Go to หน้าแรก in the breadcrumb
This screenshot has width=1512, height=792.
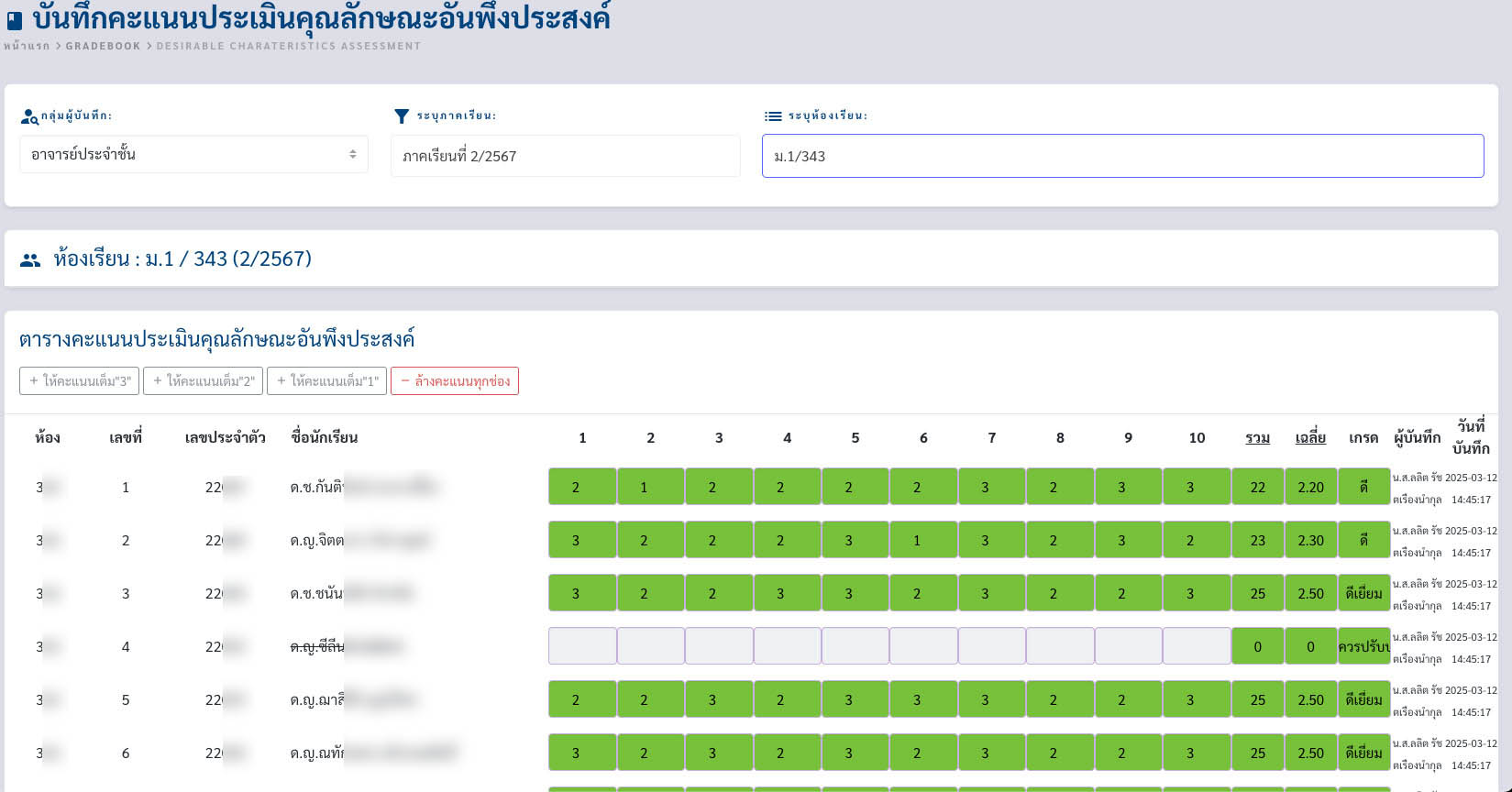point(27,46)
